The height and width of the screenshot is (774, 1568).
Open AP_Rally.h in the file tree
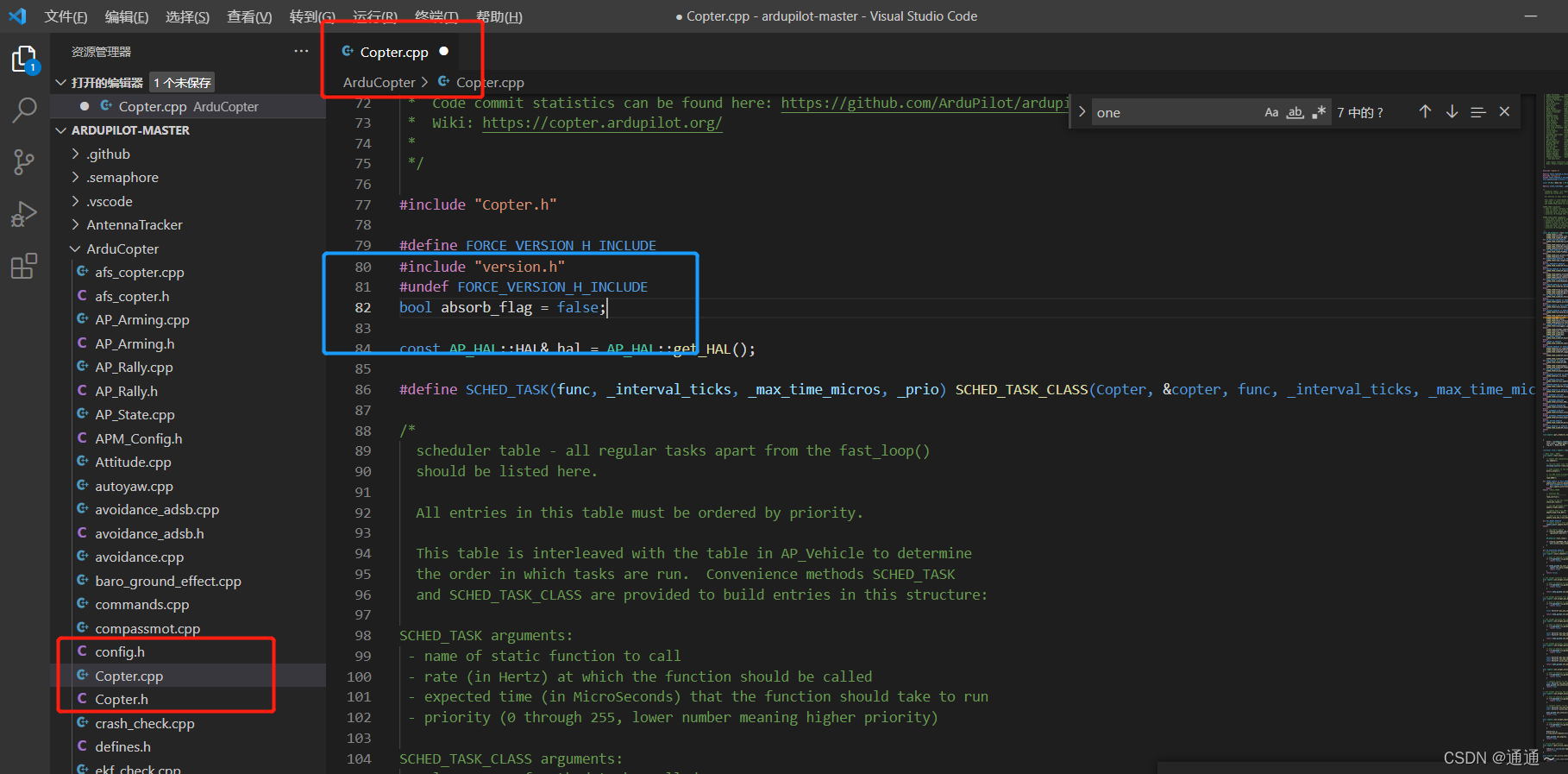click(x=188, y=391)
